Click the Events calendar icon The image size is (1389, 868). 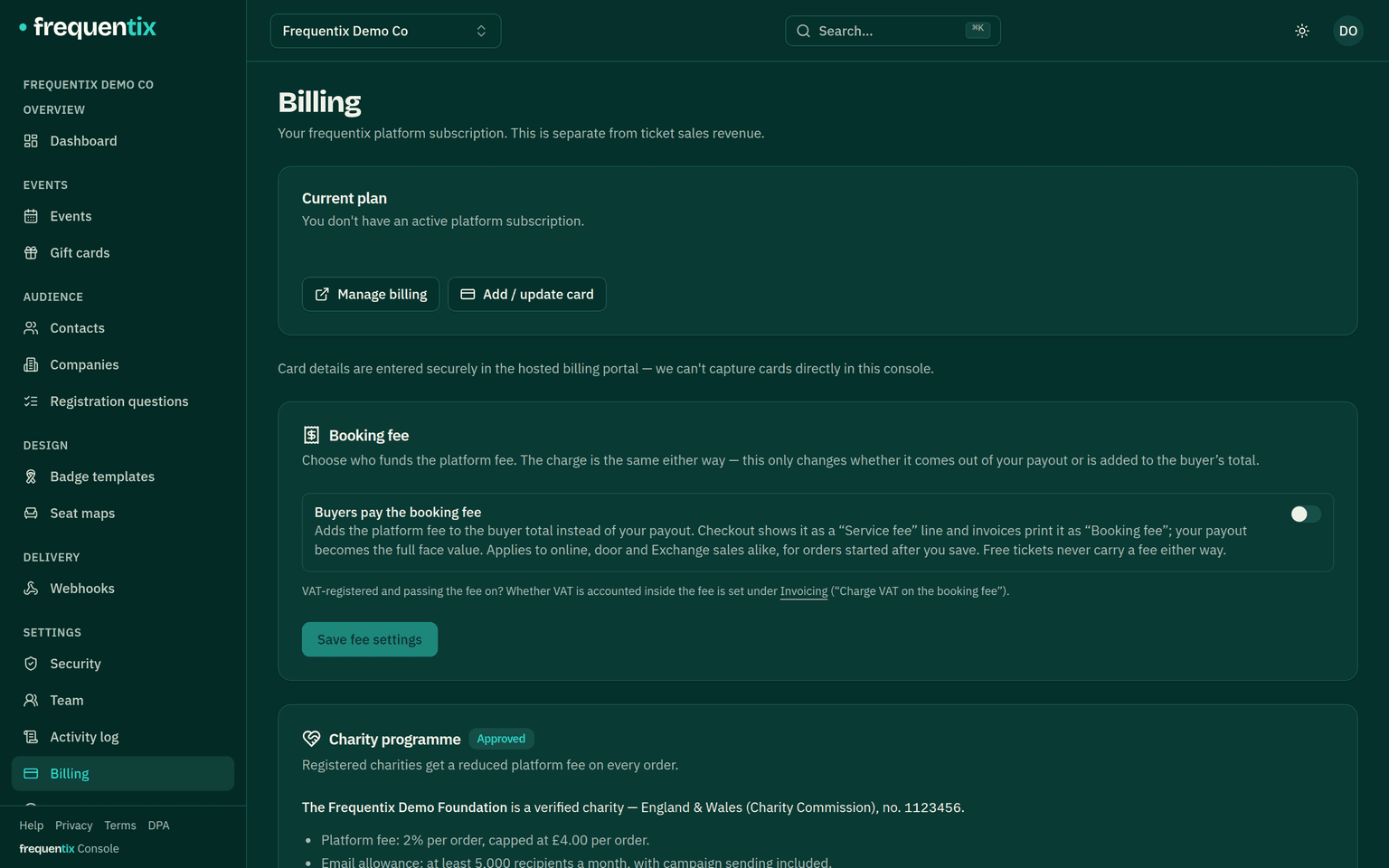(x=31, y=216)
